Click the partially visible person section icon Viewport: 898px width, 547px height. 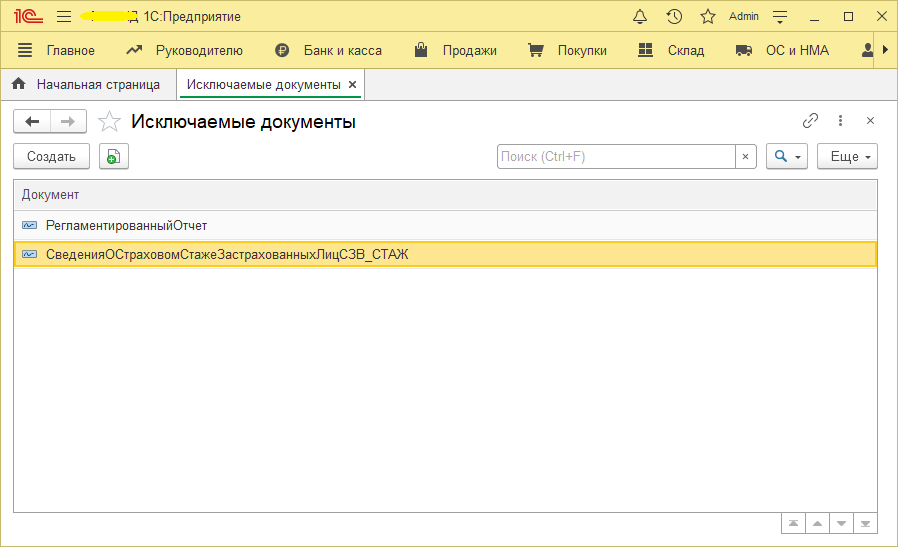(x=867, y=50)
